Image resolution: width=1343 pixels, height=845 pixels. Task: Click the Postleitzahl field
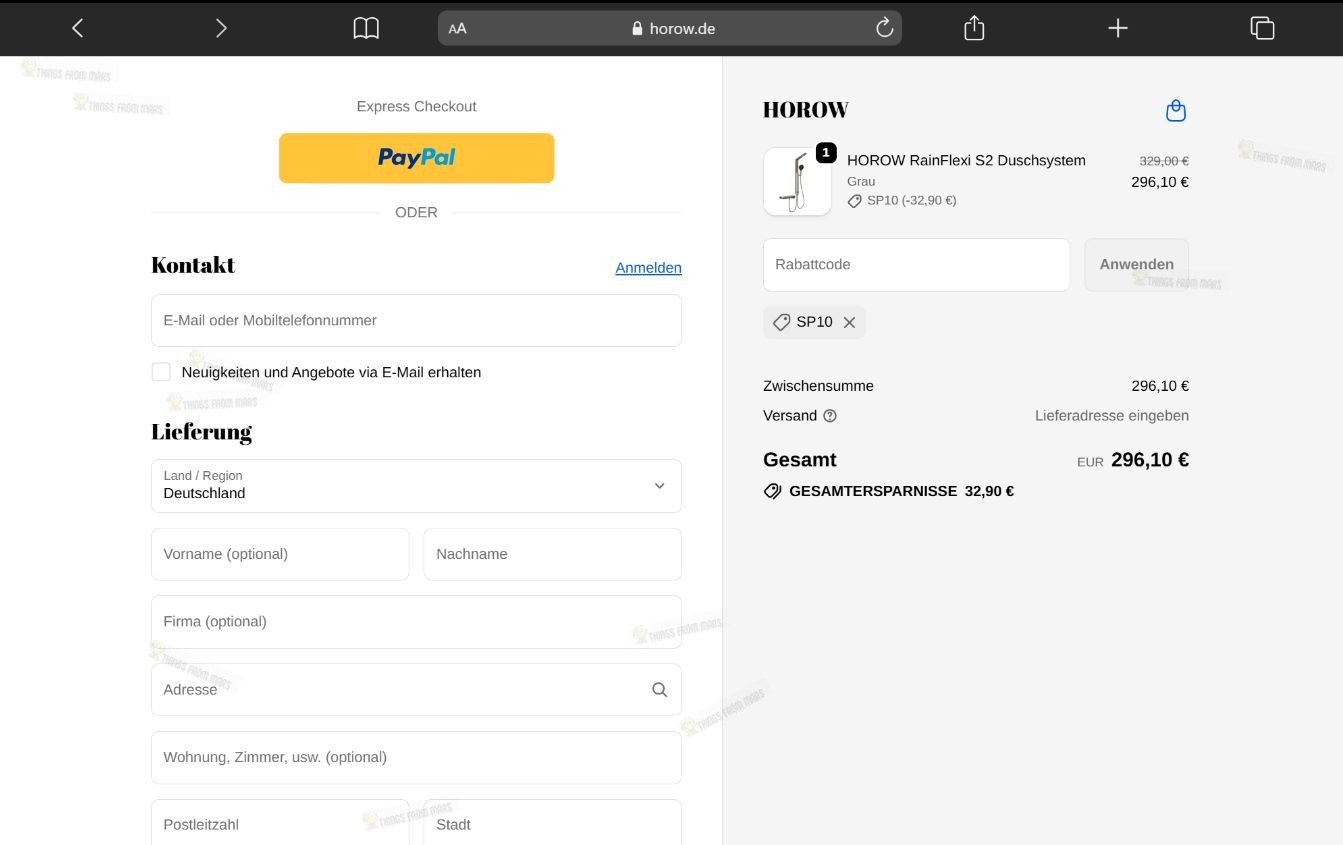coord(280,822)
